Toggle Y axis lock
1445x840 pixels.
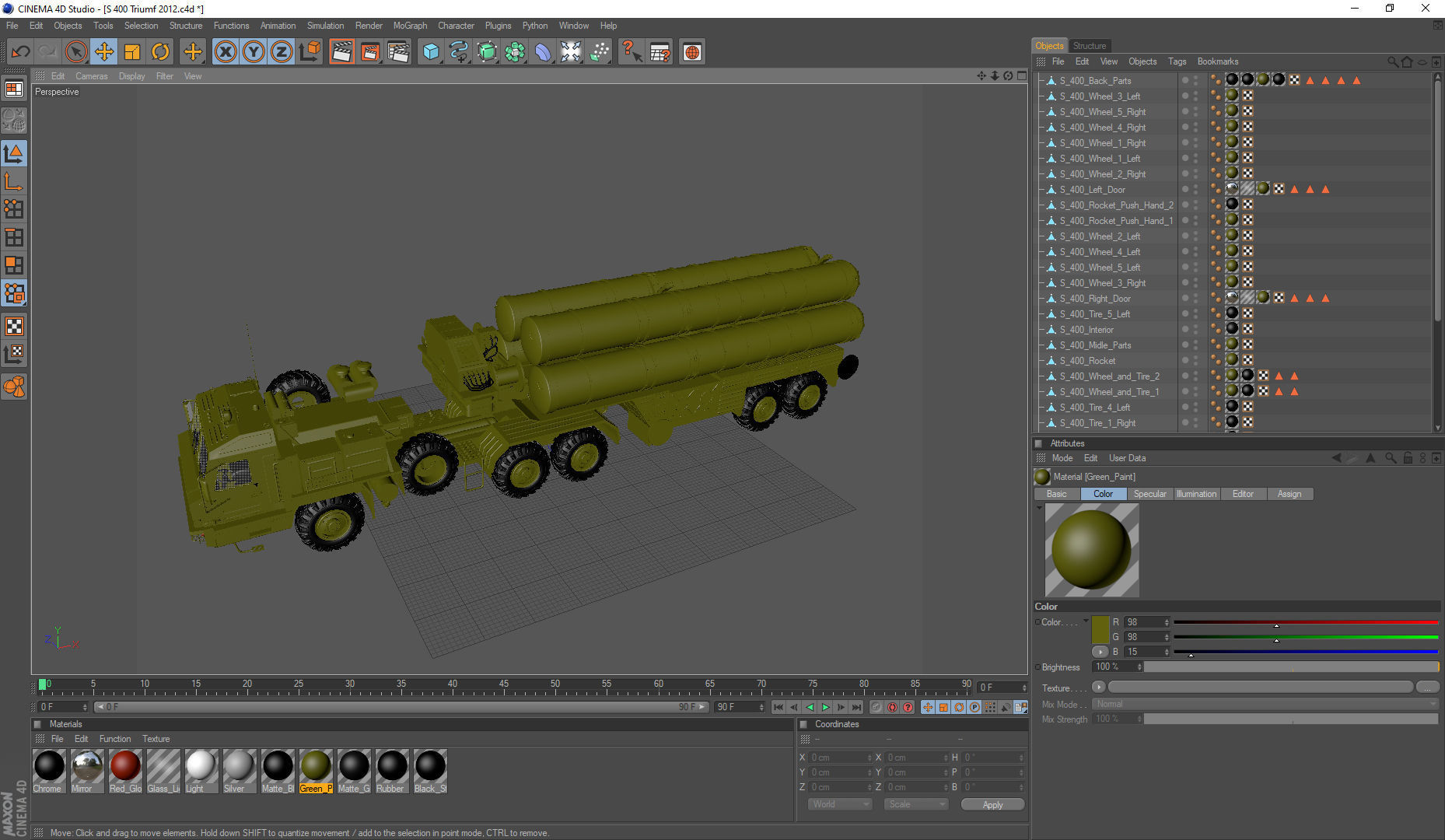(x=254, y=52)
